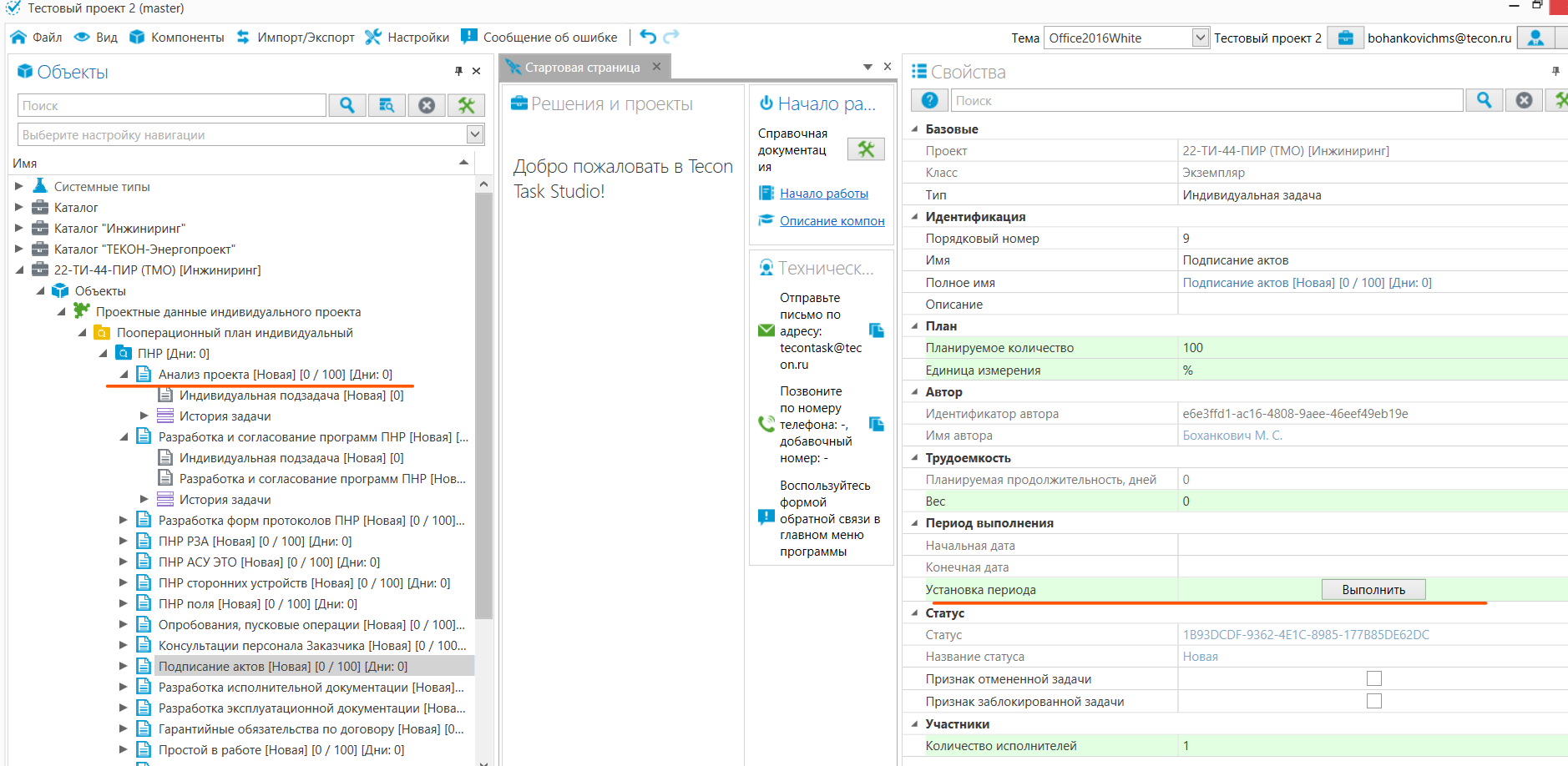Toggle the cancelled task checkbox
This screenshot has width=1568, height=766.
click(x=1373, y=678)
